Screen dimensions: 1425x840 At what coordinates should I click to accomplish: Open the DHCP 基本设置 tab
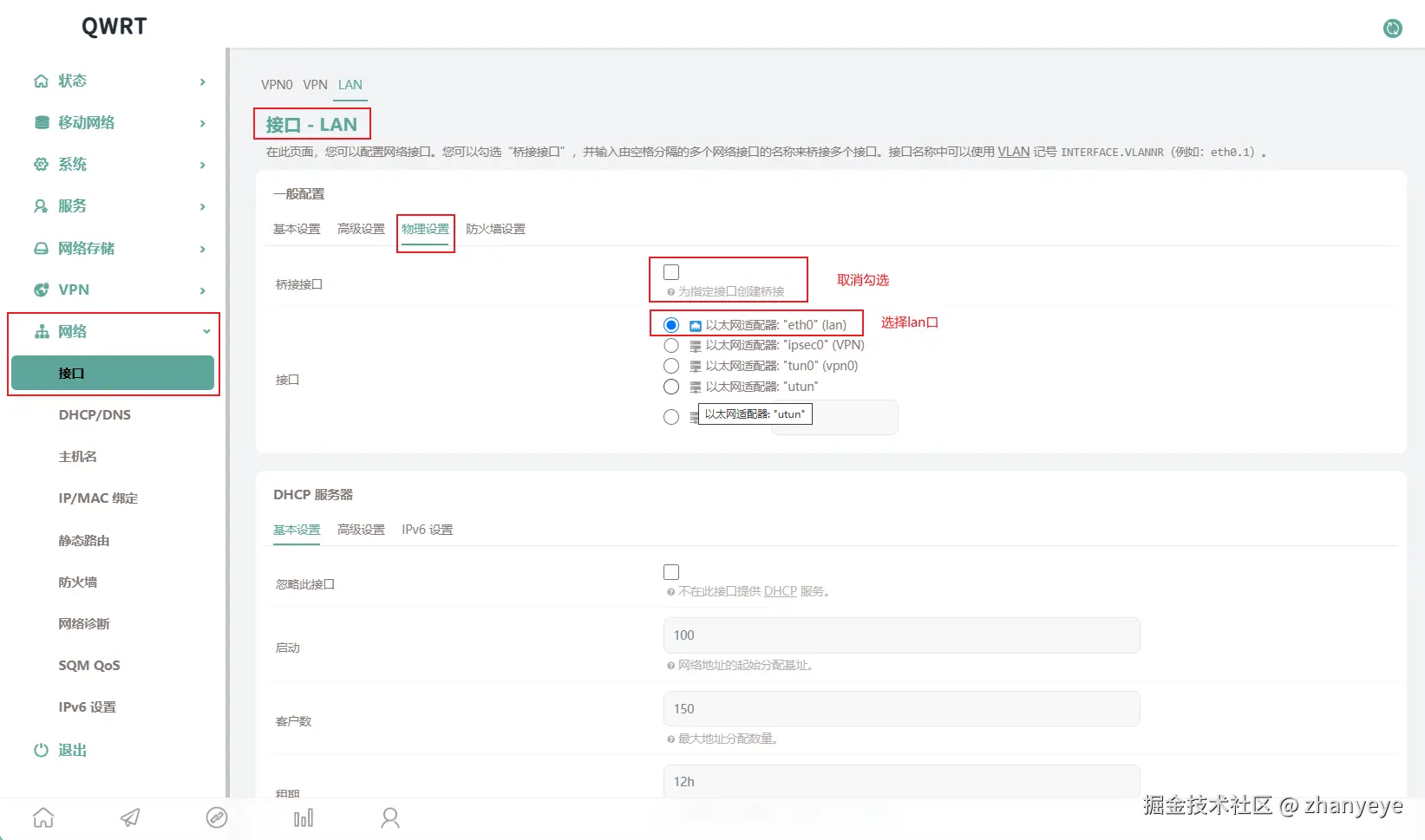[x=297, y=530]
